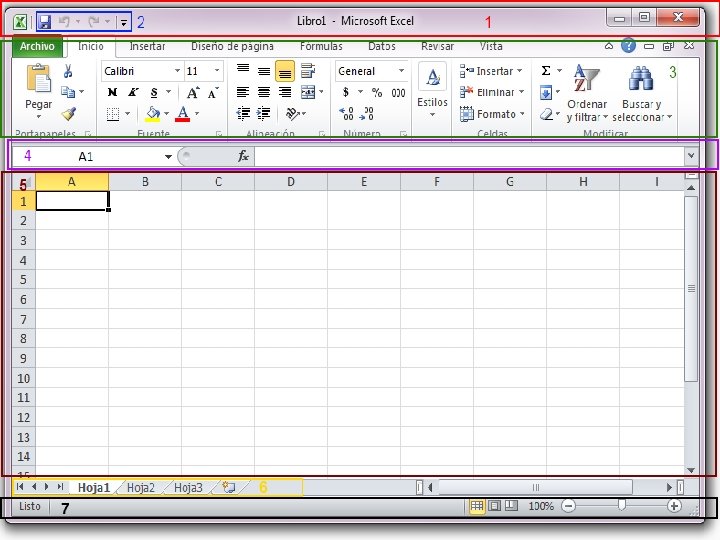The image size is (720, 540).
Task: Click the Save icon in quick access toolbar
Action: (45, 22)
